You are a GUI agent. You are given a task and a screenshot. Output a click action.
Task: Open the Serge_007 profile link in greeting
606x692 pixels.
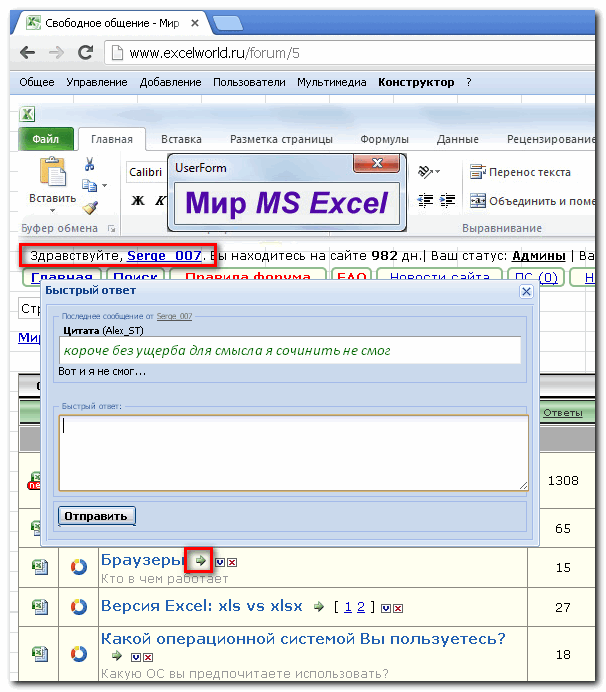[164, 256]
